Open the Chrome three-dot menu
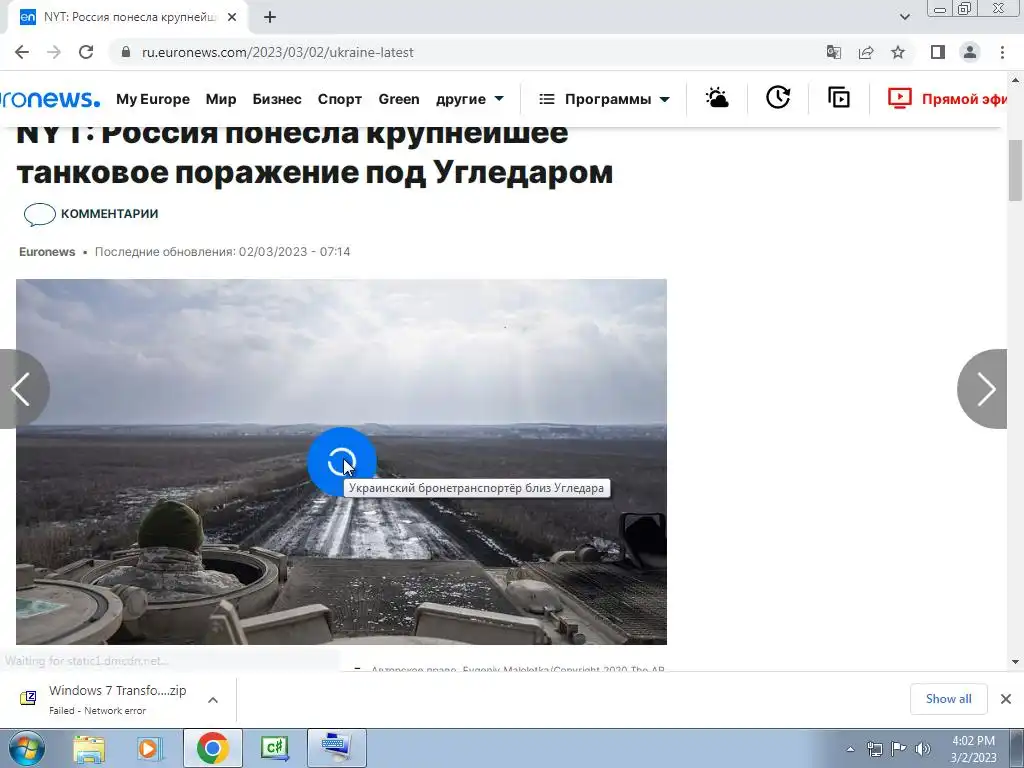1024x768 pixels. (1002, 52)
